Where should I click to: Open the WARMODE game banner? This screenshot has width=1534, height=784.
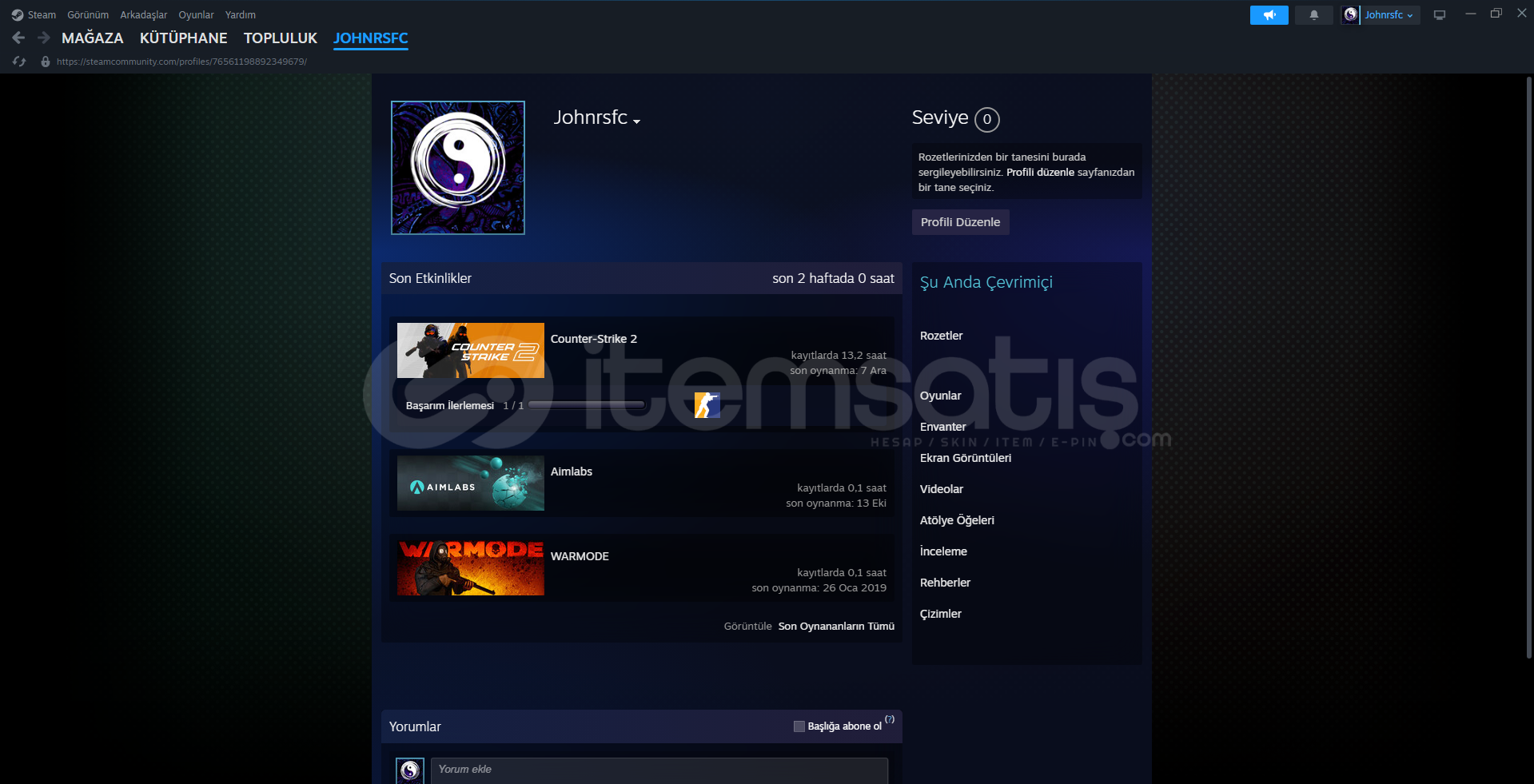(471, 567)
